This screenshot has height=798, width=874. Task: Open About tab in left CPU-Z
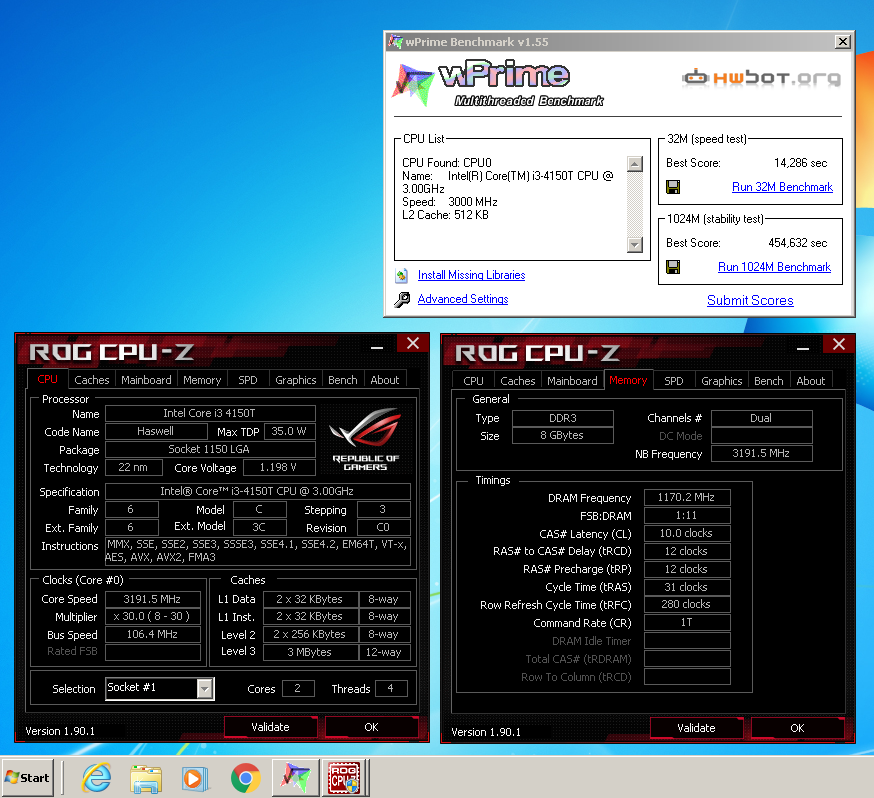[385, 380]
